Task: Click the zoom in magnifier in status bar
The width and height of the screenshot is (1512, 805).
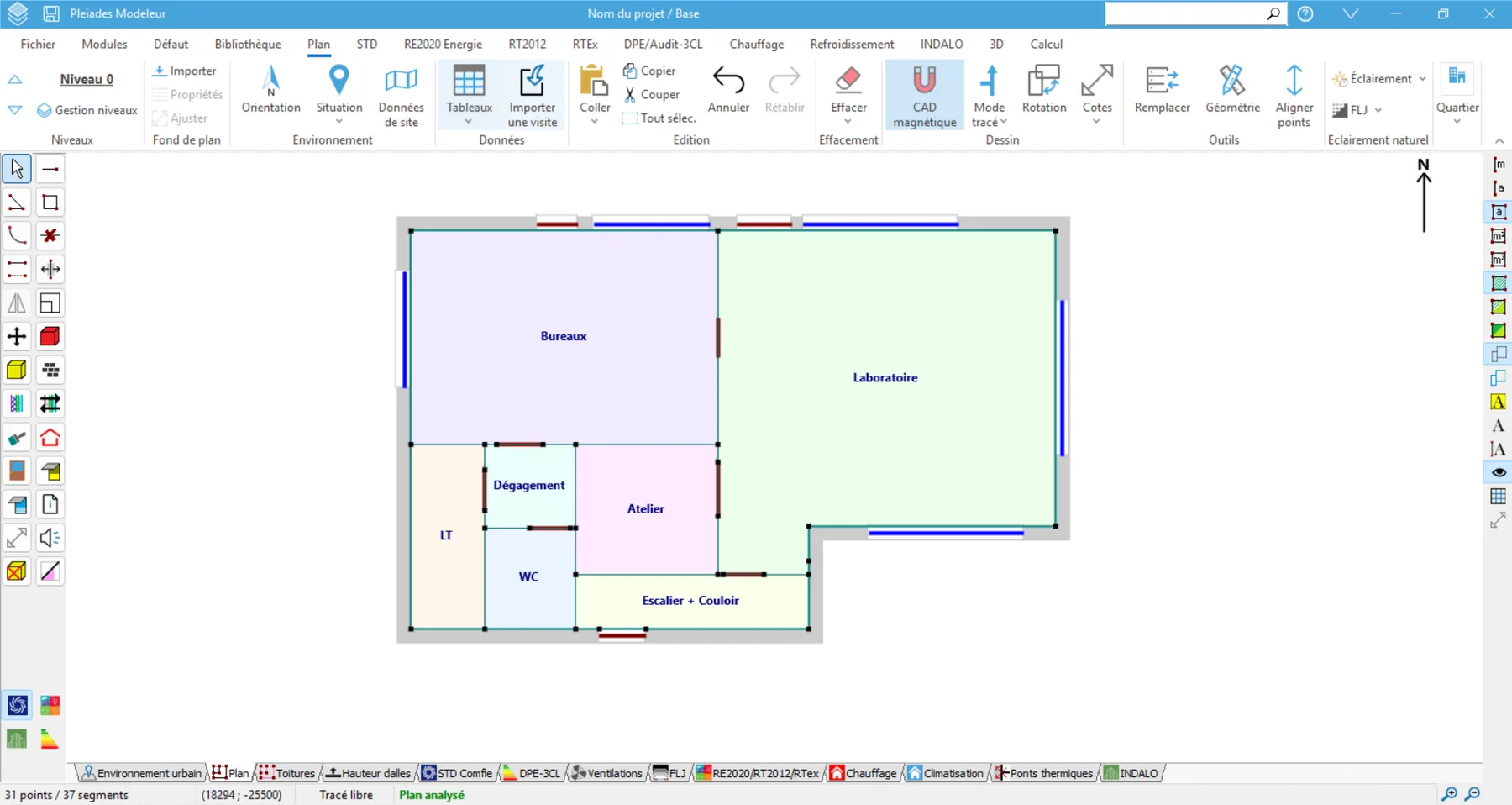Action: click(x=1450, y=794)
